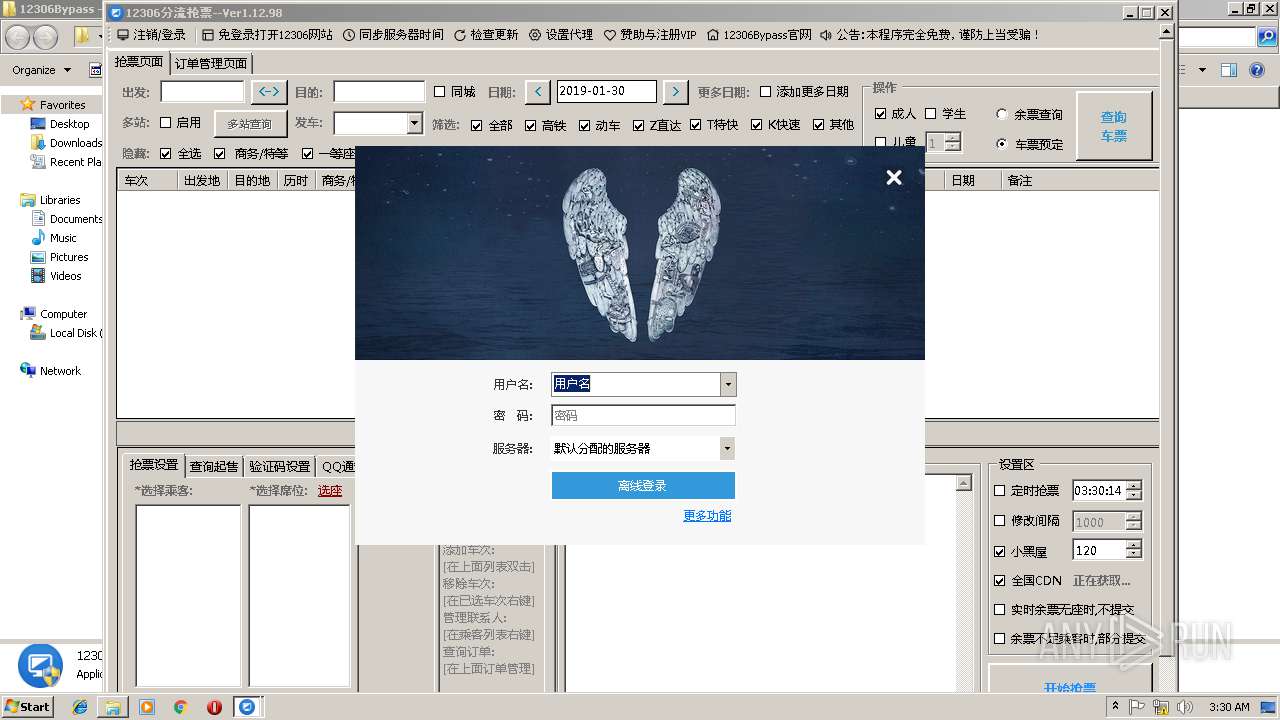This screenshot has height=720, width=1280.
Task: Toggle 启用 multi-station checkbox
Action: 181,123
